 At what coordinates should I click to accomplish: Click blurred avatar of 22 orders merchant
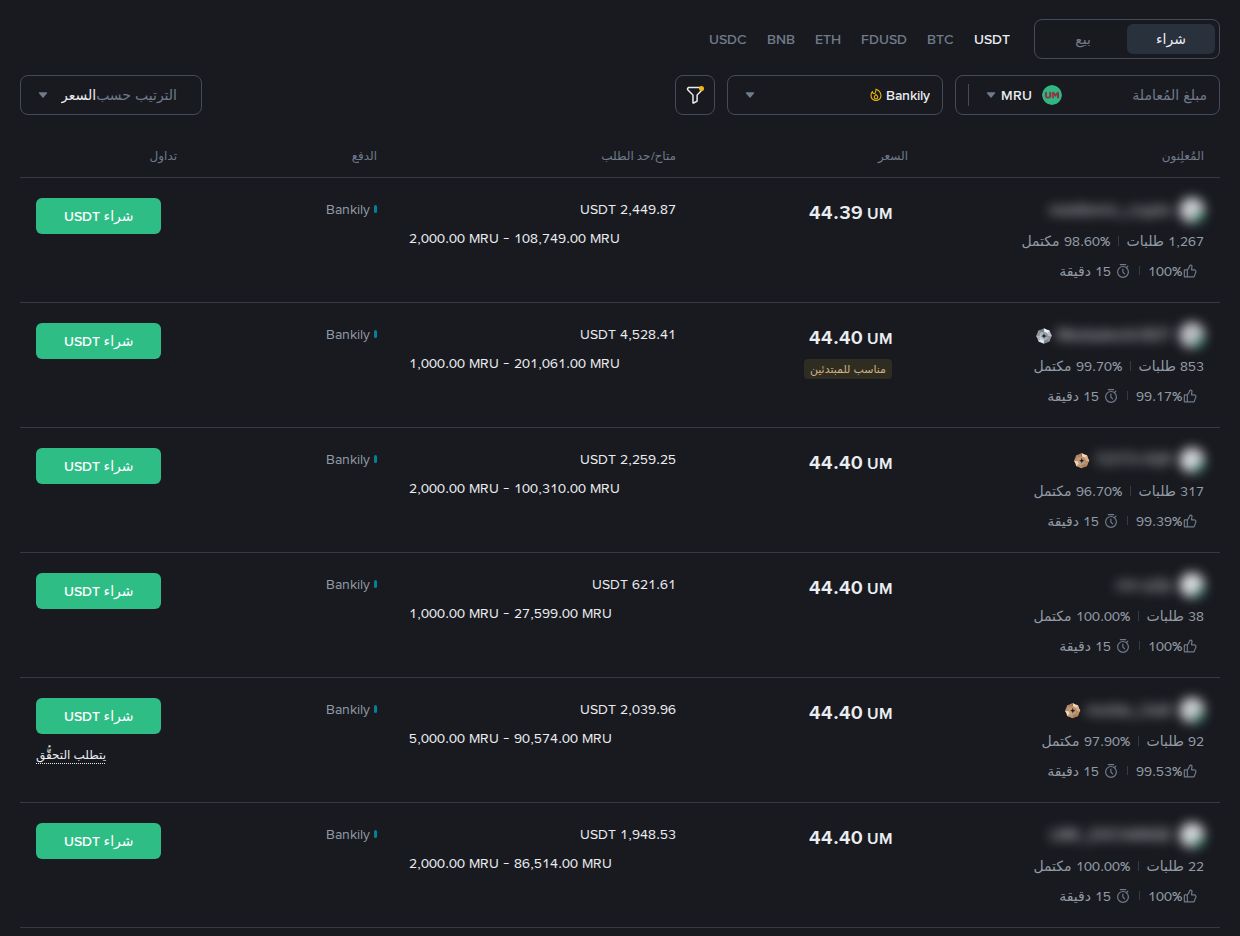pyautogui.click(x=1190, y=835)
